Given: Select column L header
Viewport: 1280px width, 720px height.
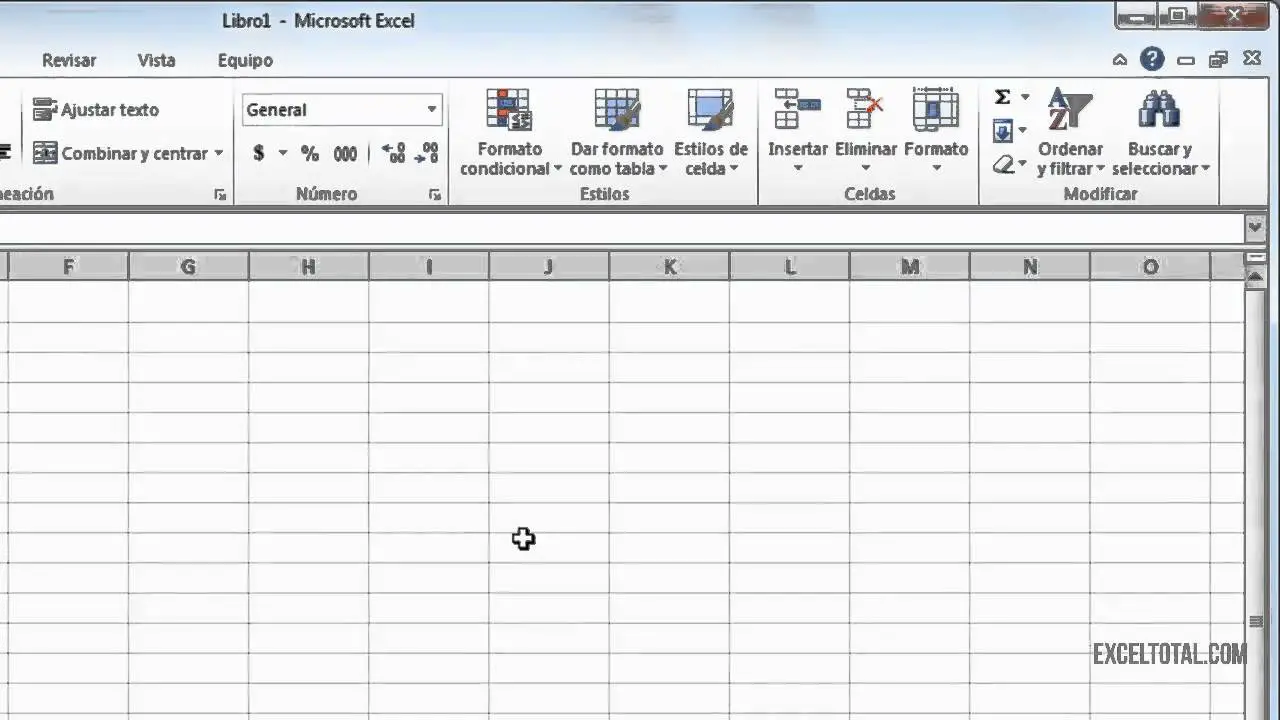Looking at the screenshot, I should click(790, 267).
